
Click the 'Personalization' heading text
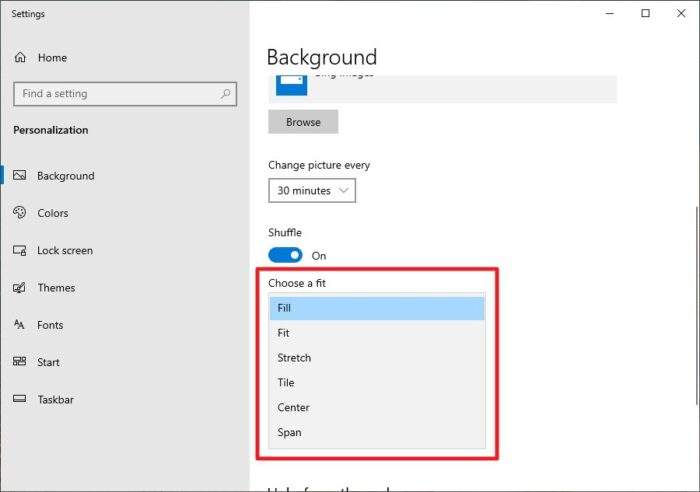(x=51, y=130)
